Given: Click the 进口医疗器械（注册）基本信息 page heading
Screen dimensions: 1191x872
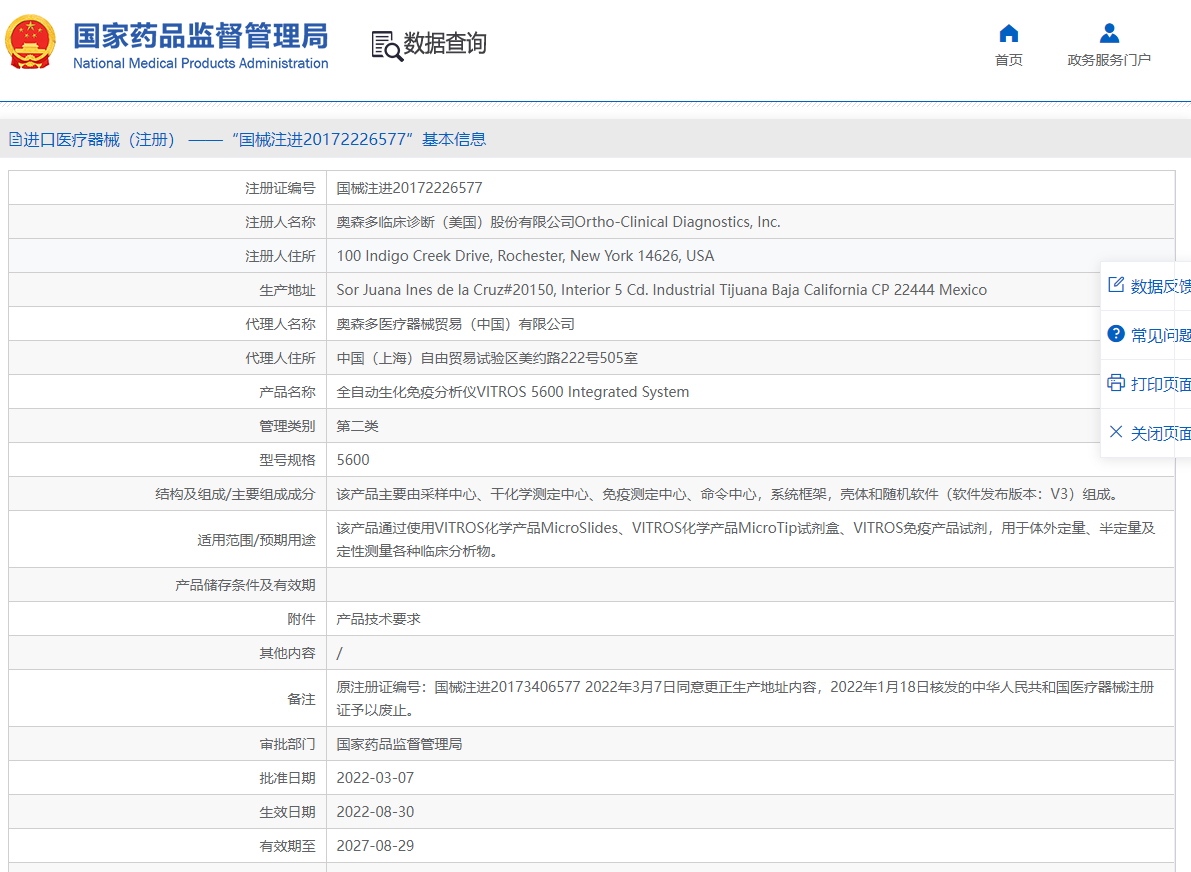Looking at the screenshot, I should pos(248,139).
